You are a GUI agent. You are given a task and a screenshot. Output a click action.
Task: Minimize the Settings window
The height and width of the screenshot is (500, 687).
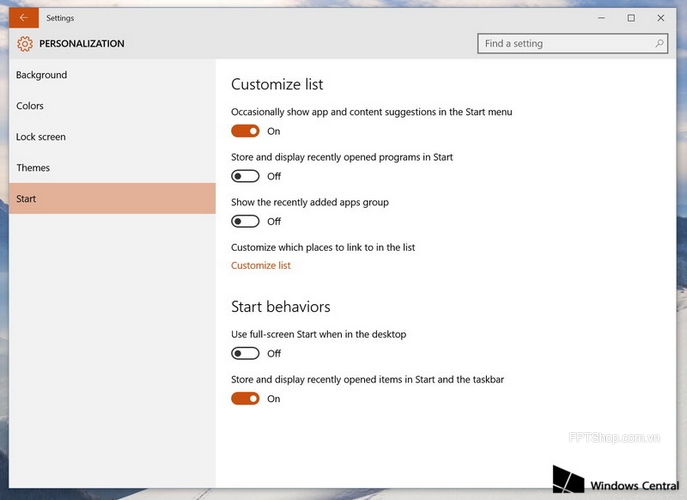602,18
